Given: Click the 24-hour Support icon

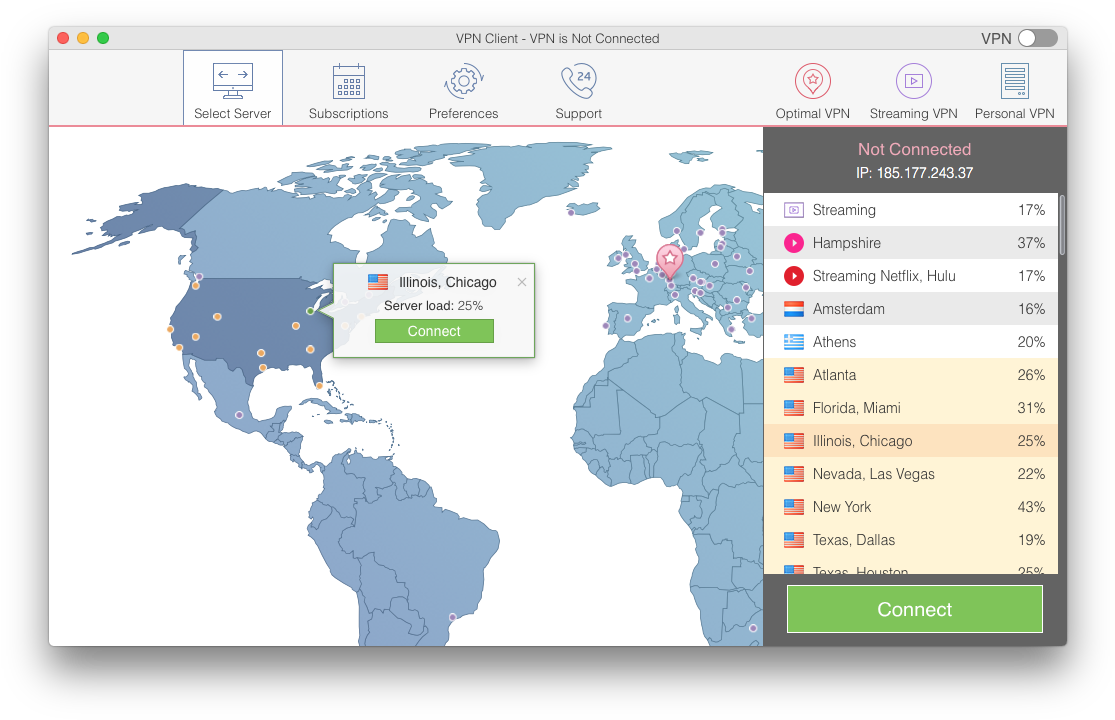Looking at the screenshot, I should pos(578,78).
